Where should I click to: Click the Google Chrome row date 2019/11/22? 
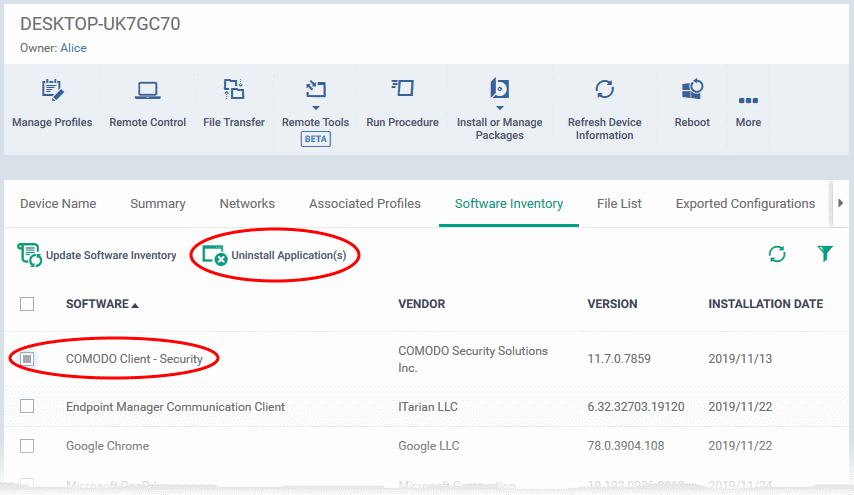pos(740,446)
